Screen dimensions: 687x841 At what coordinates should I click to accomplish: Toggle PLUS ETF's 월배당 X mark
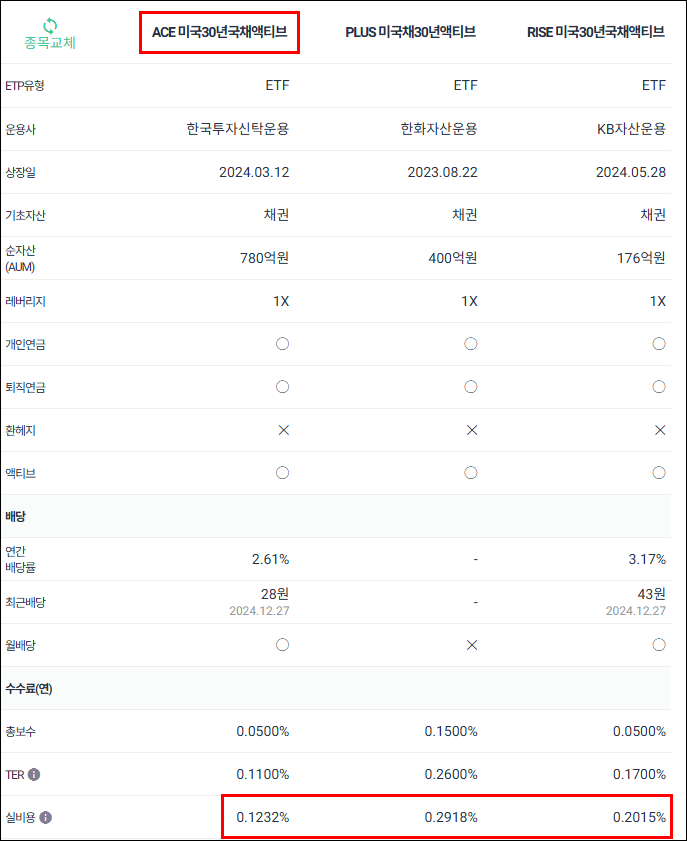pyautogui.click(x=470, y=645)
